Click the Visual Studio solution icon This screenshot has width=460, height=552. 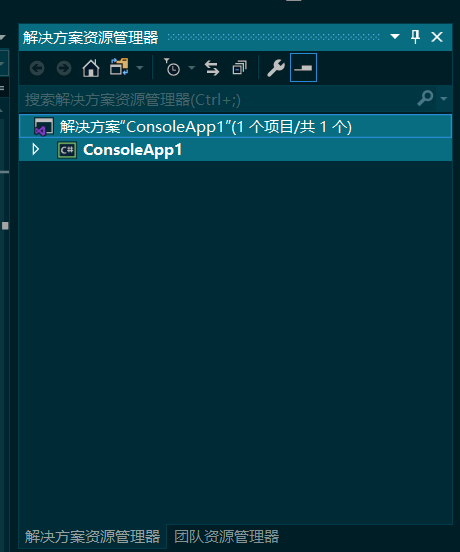tap(44, 126)
